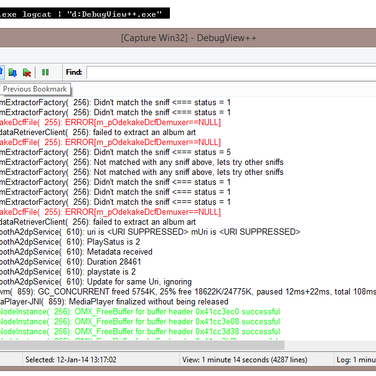Select the 'GC_CONCURRENT freed 5754K' log line
This screenshot has height=376, width=376.
(x=188, y=292)
